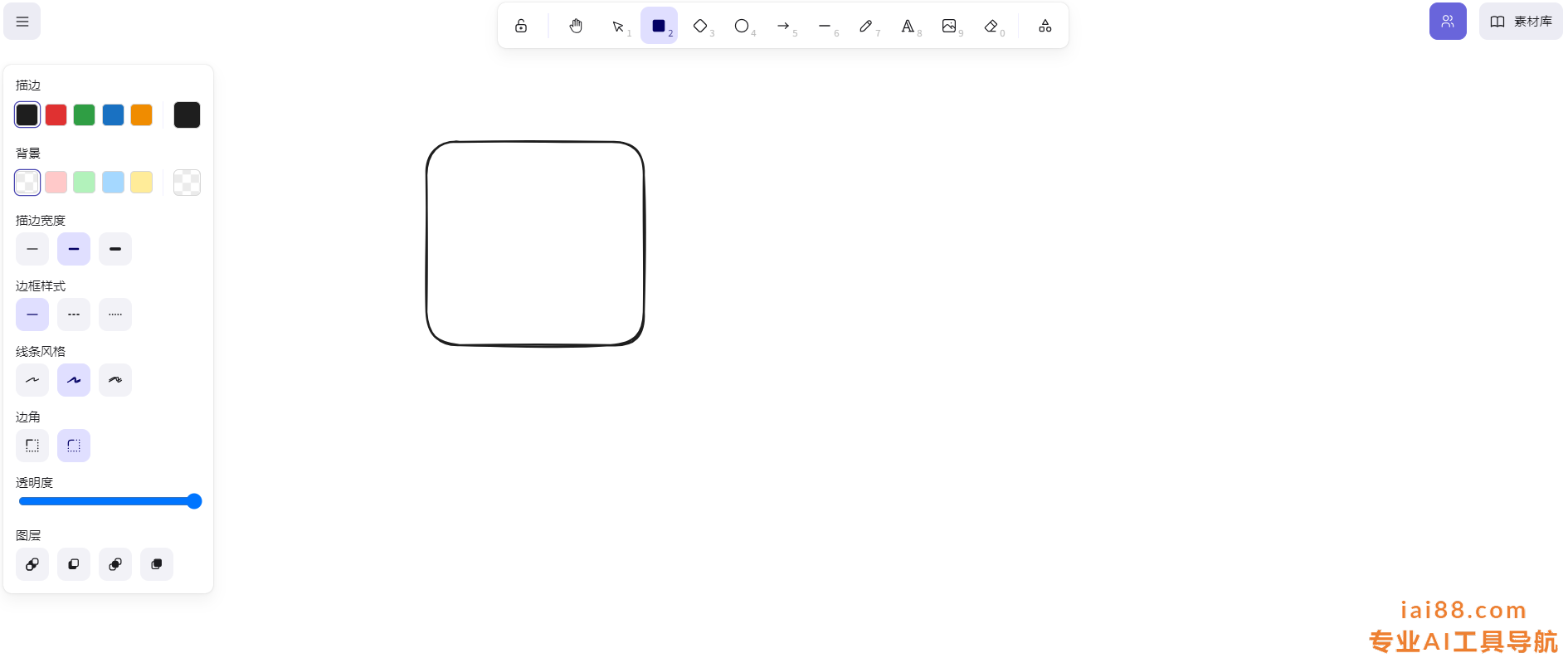Open the background color picker

coord(187,182)
